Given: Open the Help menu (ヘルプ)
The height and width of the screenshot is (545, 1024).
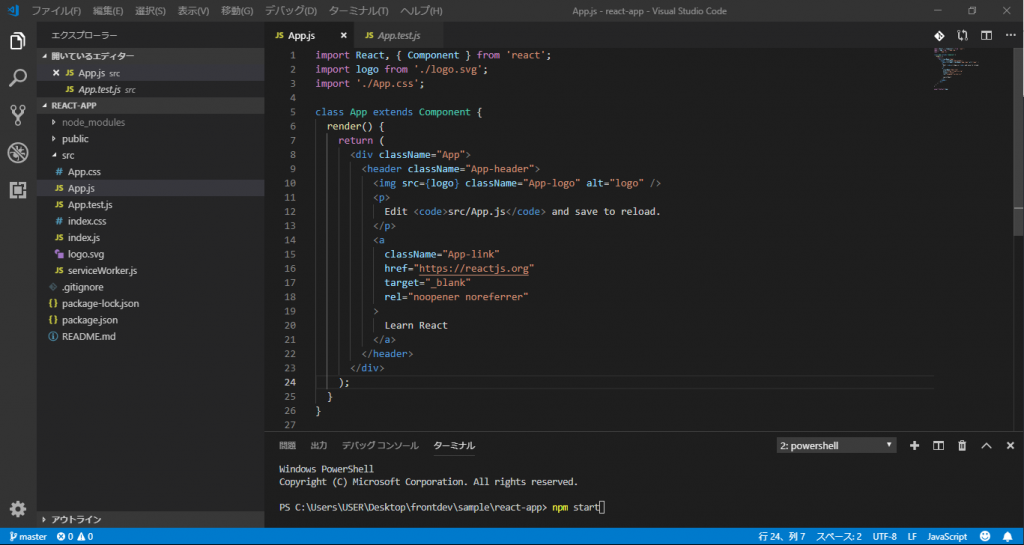Looking at the screenshot, I should point(421,11).
